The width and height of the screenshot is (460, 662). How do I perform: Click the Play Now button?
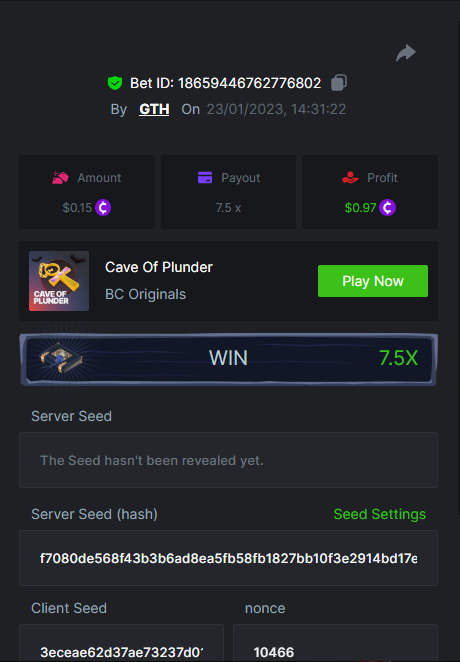373,281
